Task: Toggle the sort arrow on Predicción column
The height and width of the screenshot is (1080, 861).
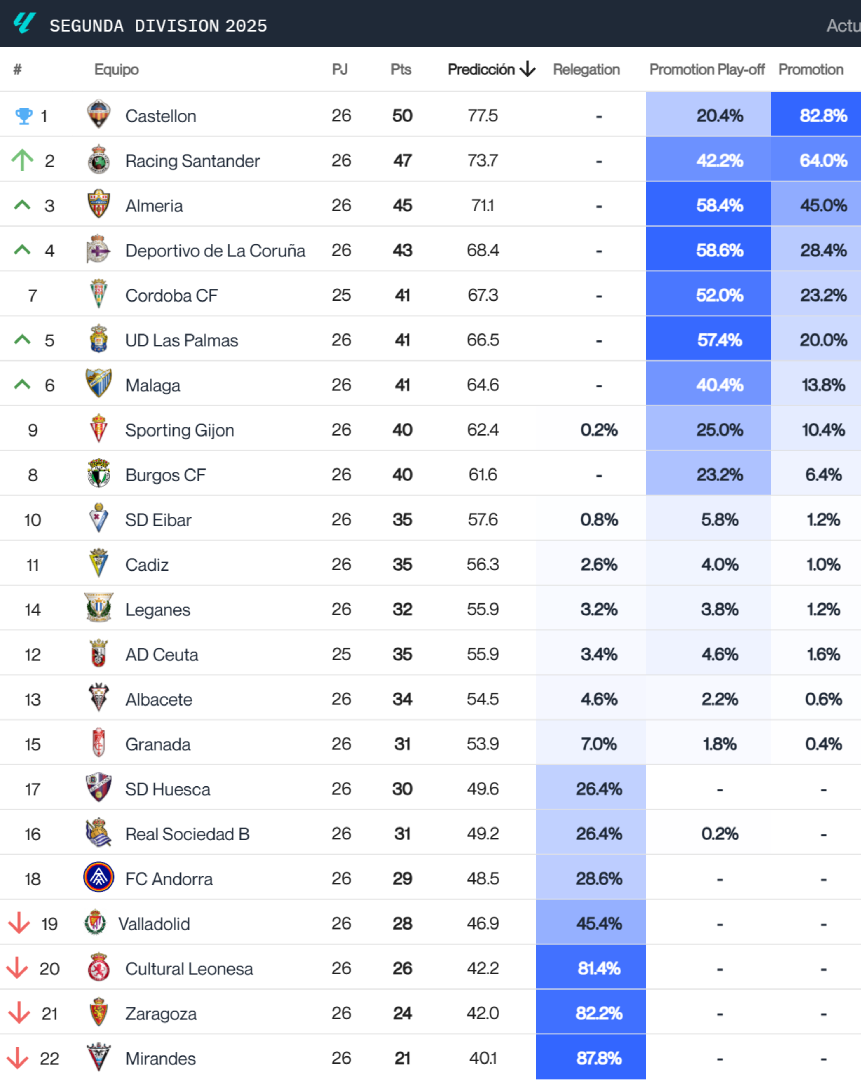Action: (x=525, y=70)
